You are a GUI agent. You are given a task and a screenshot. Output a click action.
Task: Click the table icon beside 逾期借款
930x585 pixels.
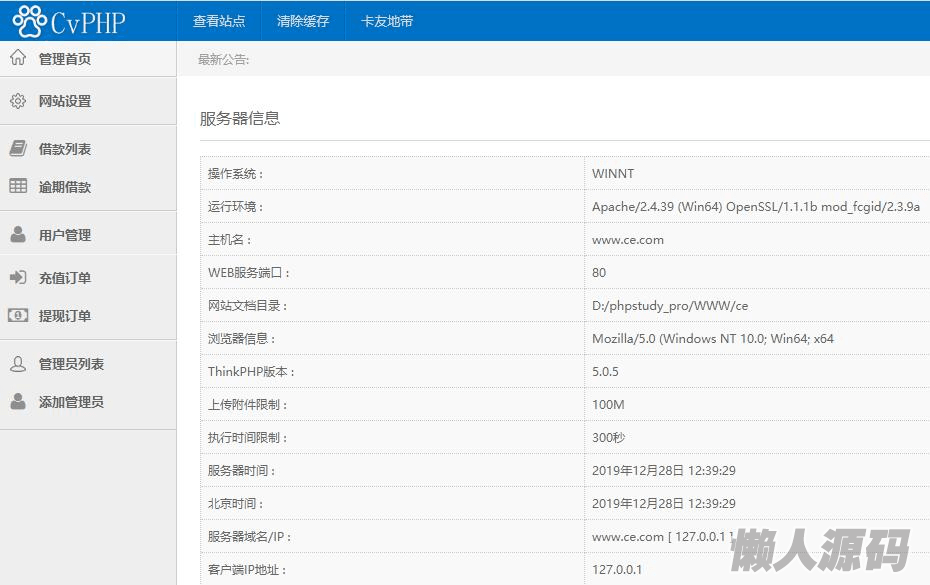[x=18, y=186]
